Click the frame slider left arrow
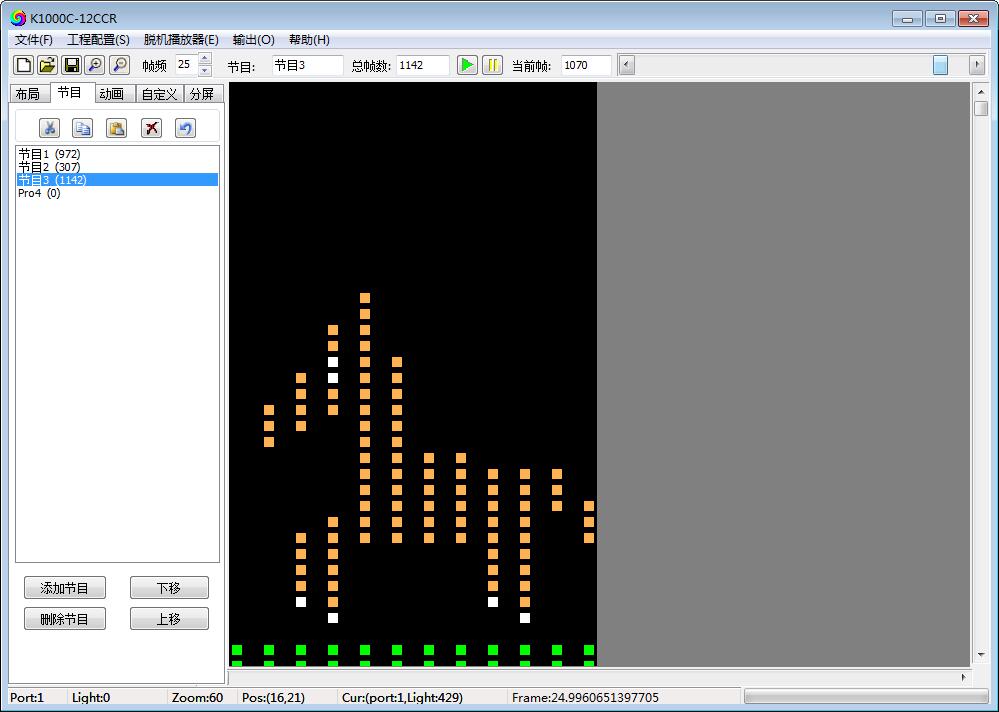Viewport: 999px width, 712px height. [627, 65]
